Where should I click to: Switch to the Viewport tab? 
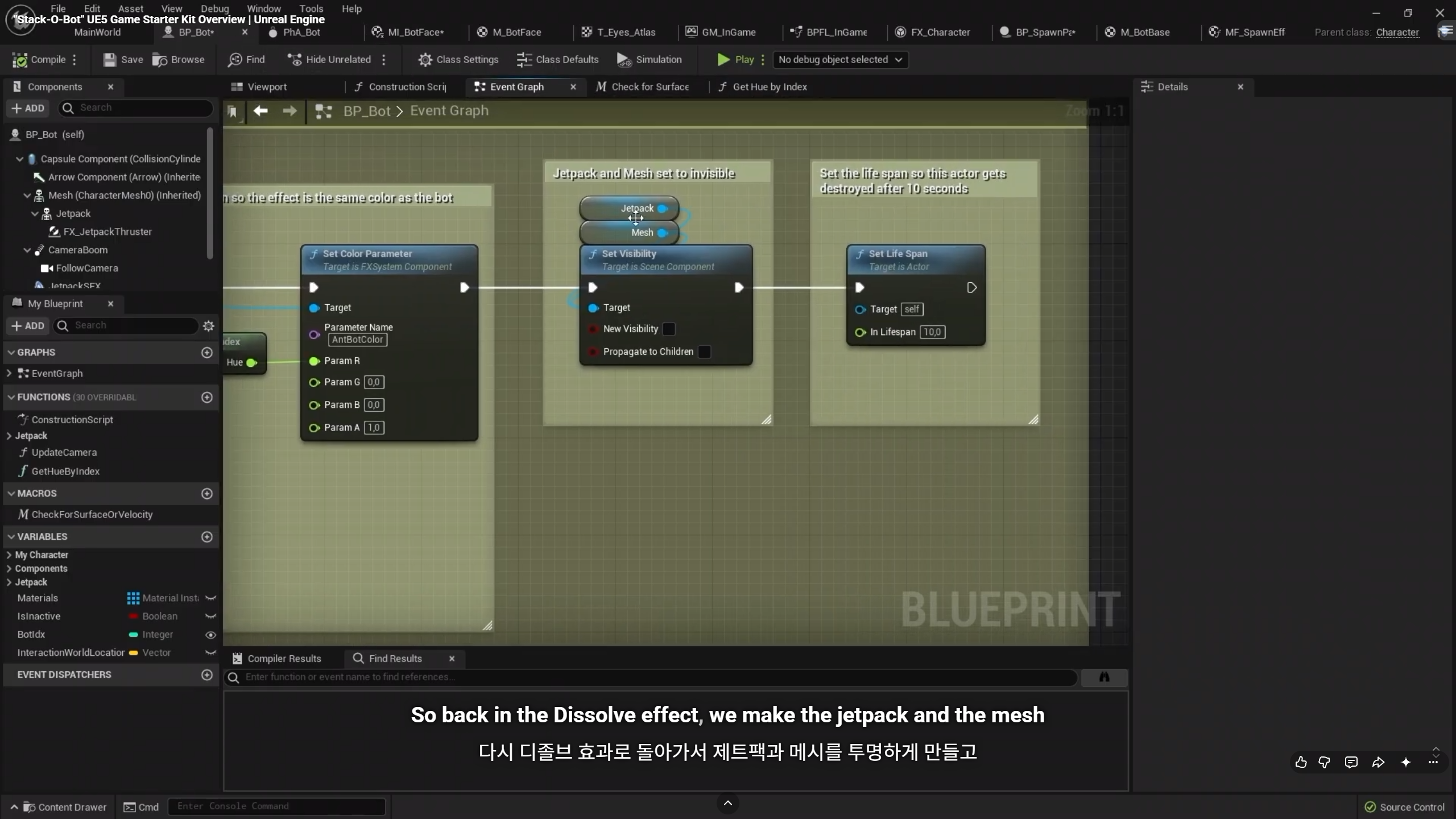(x=259, y=87)
